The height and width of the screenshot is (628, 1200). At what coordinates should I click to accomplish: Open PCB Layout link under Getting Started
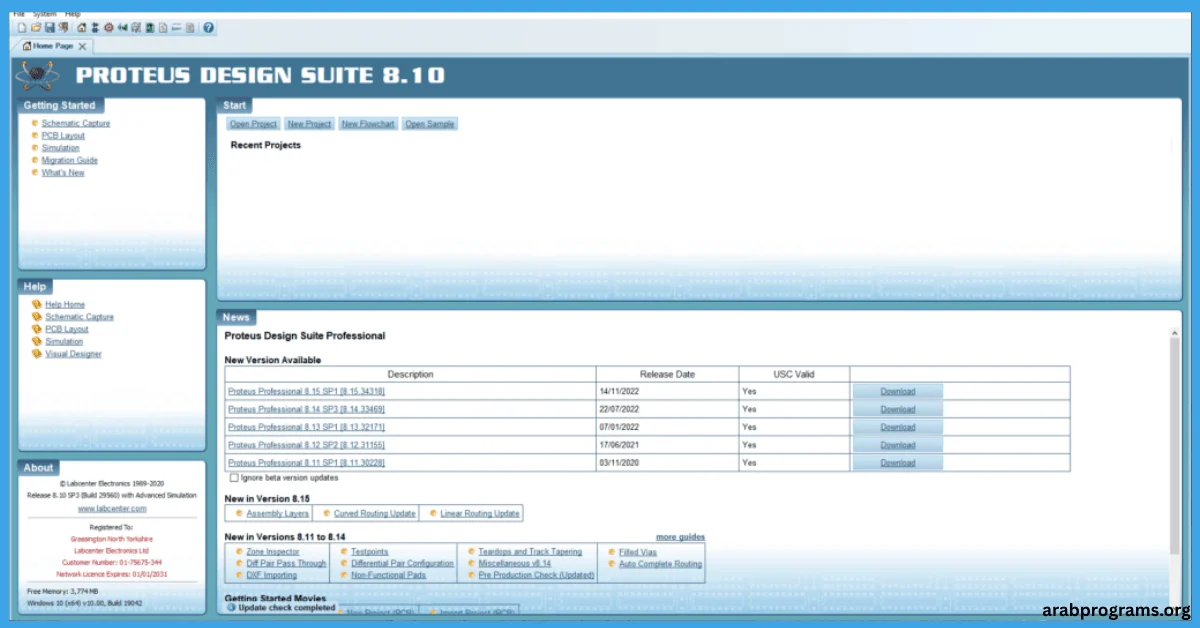pos(63,135)
